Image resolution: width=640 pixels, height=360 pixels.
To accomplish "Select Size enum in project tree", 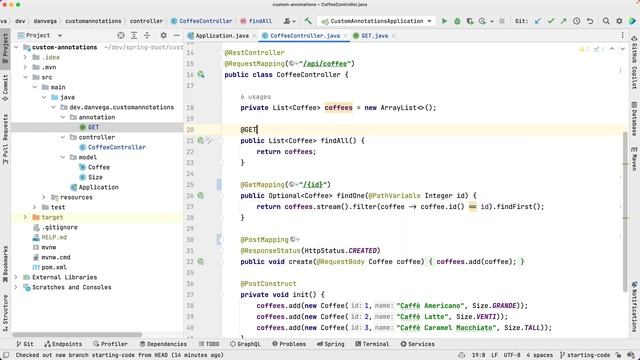I will pos(95,177).
